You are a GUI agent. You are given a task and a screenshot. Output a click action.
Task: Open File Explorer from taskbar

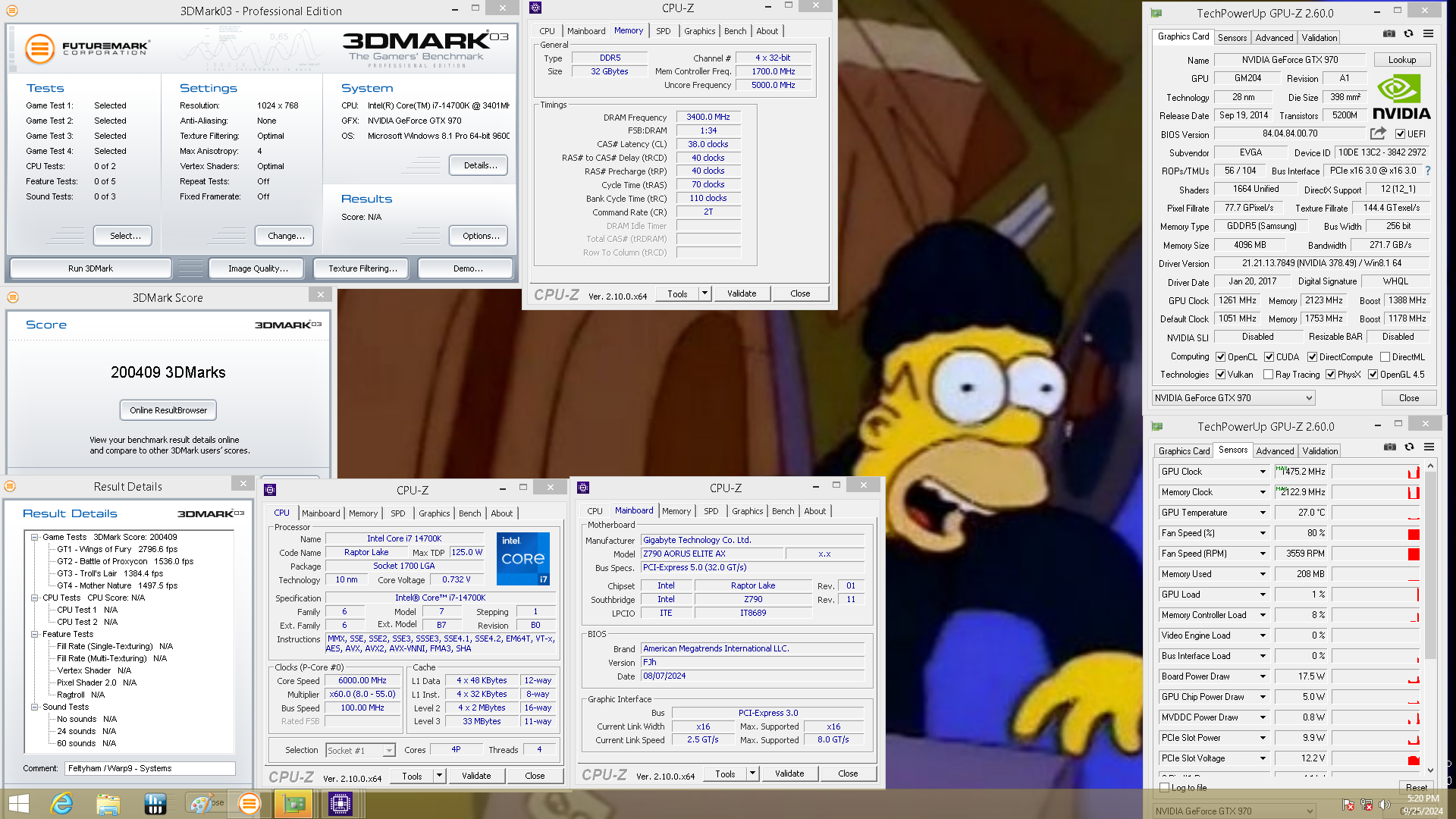coord(108,804)
